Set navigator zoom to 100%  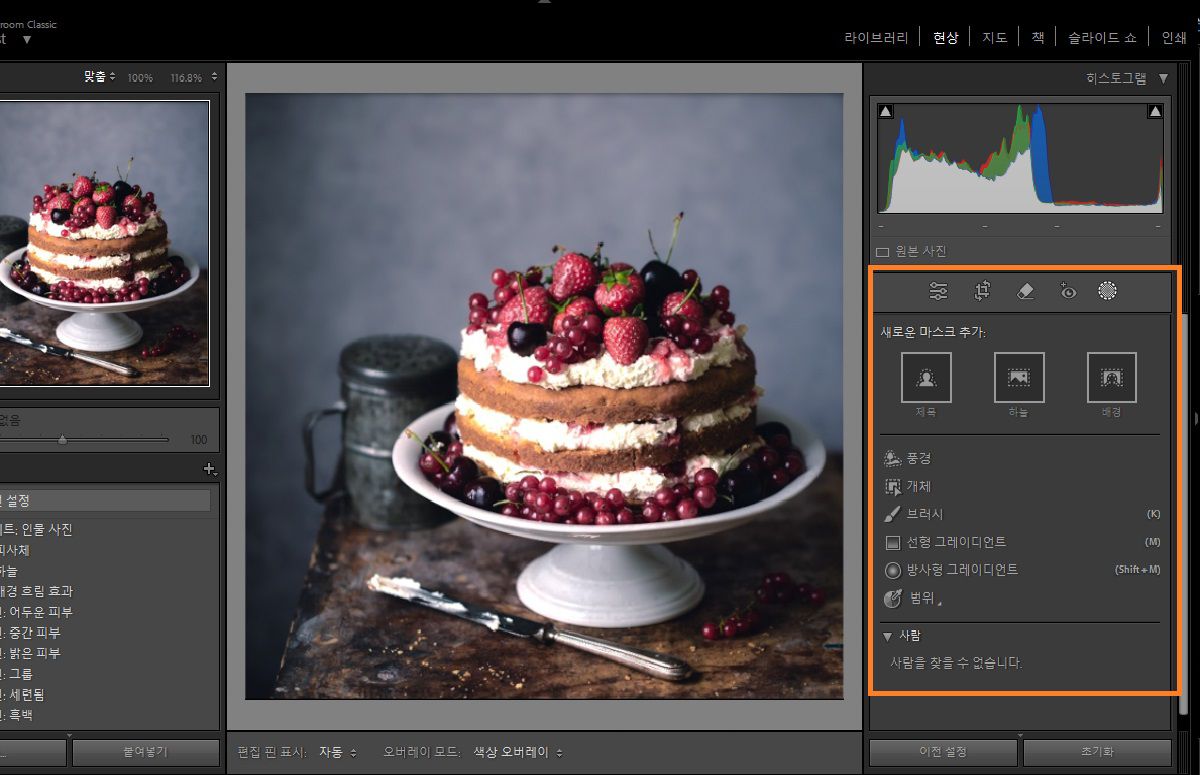[x=140, y=77]
